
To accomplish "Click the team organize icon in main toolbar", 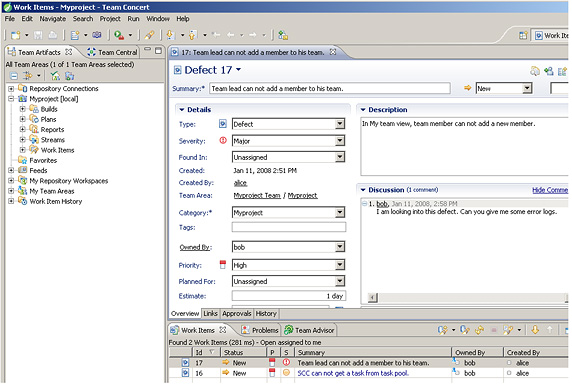I will click(283, 35).
